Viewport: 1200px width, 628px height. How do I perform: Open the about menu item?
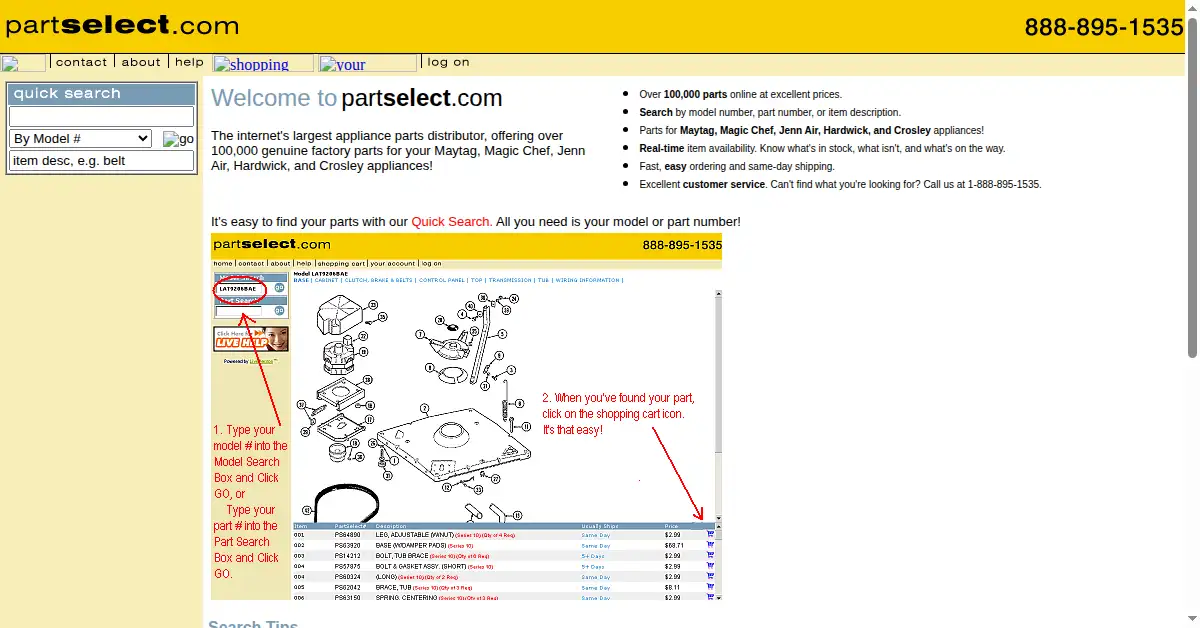[x=141, y=62]
